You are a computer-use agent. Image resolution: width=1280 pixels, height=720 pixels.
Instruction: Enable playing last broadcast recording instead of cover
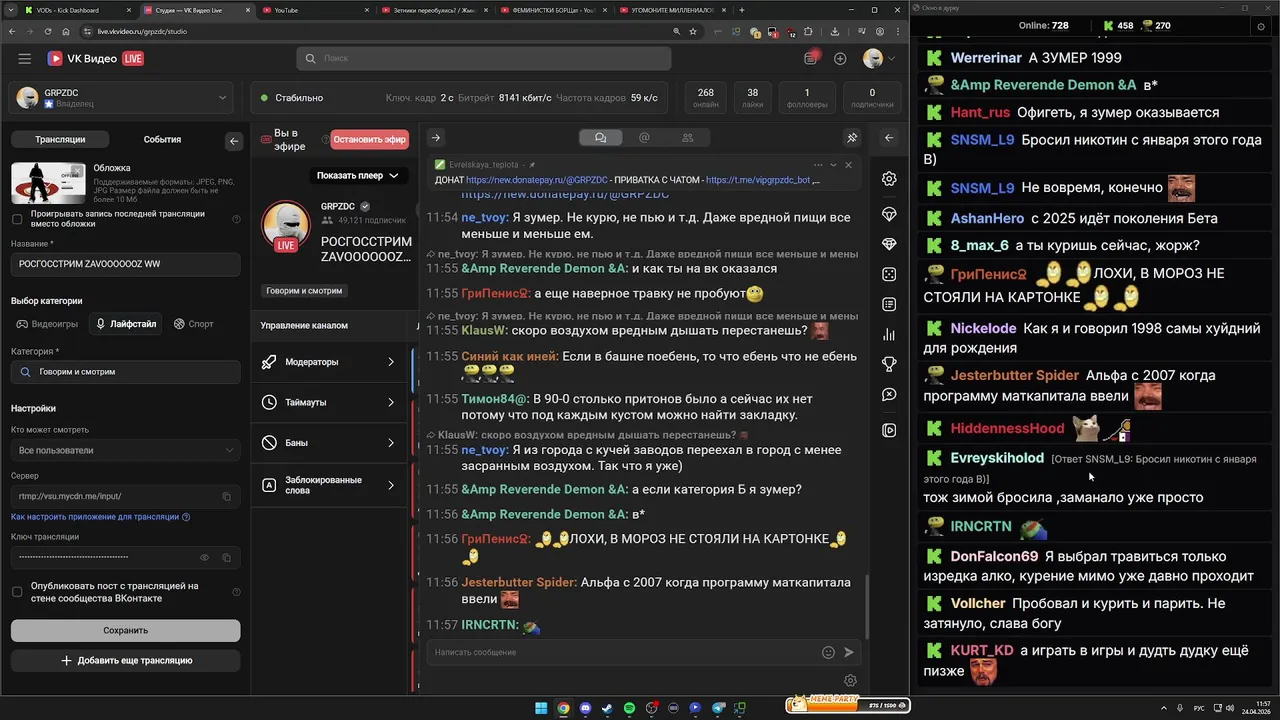(17, 219)
